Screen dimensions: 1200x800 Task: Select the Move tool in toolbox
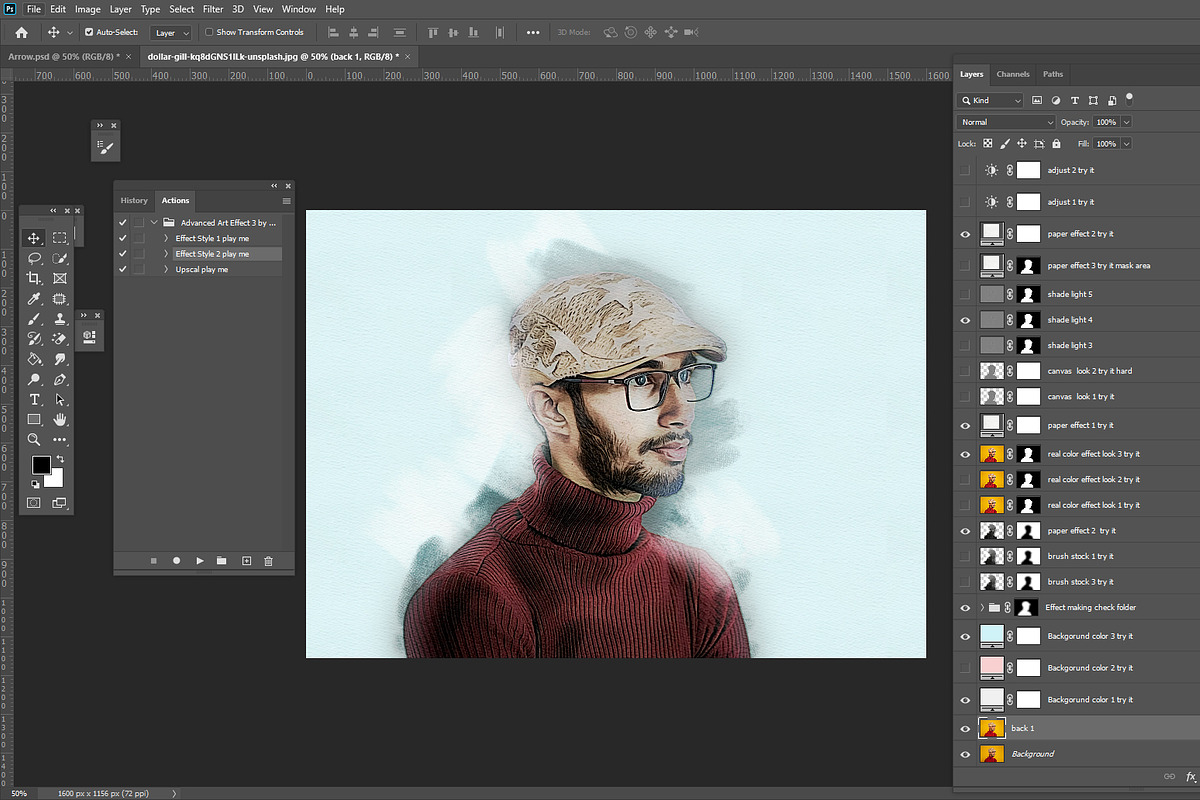34,238
